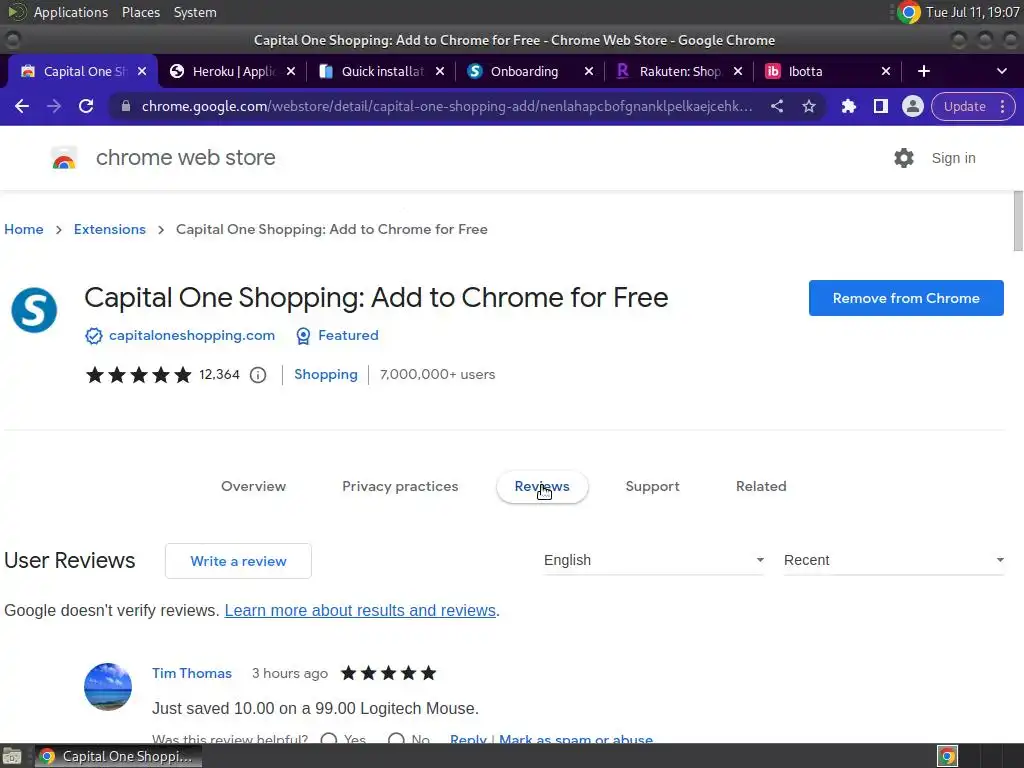
Task: Open the Chrome three-dot menu
Action: 1002,106
